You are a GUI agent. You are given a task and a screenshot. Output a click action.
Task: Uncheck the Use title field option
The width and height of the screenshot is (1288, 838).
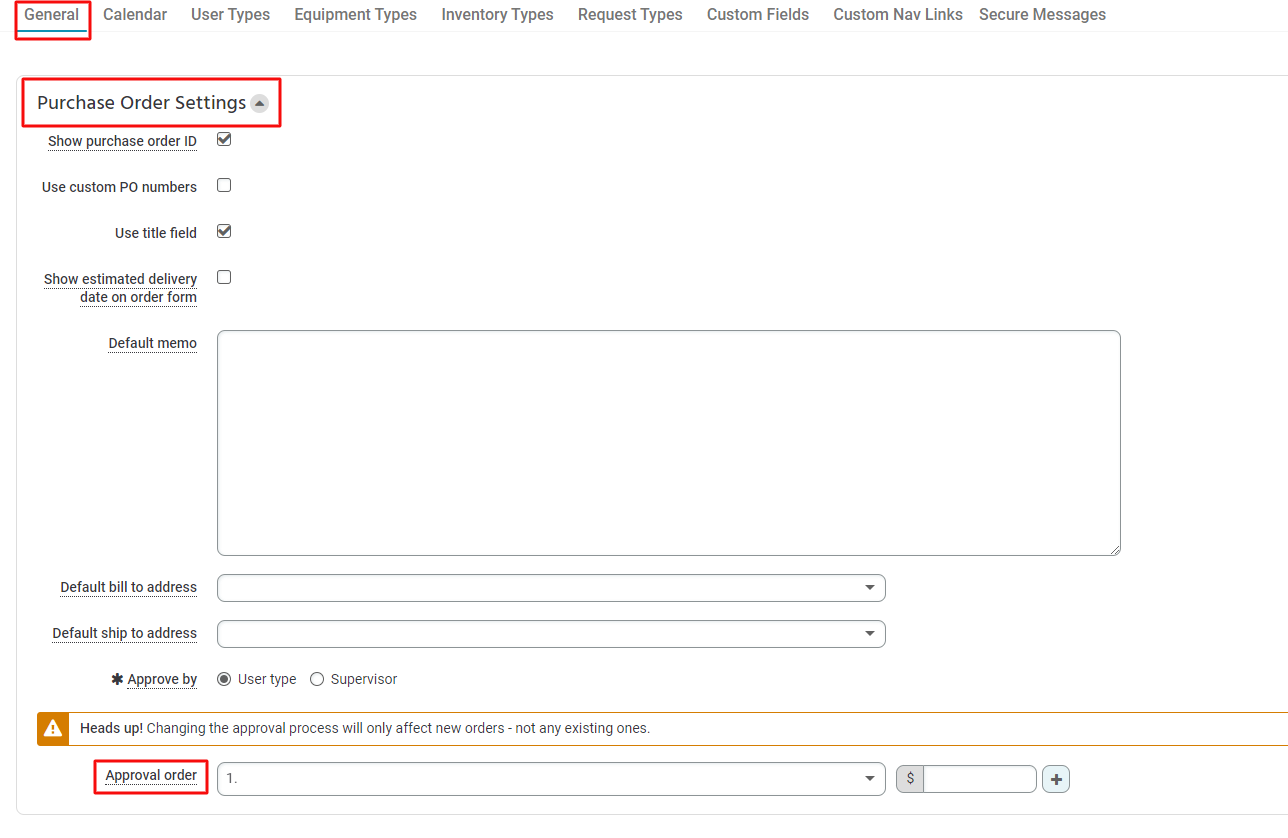[x=223, y=231]
